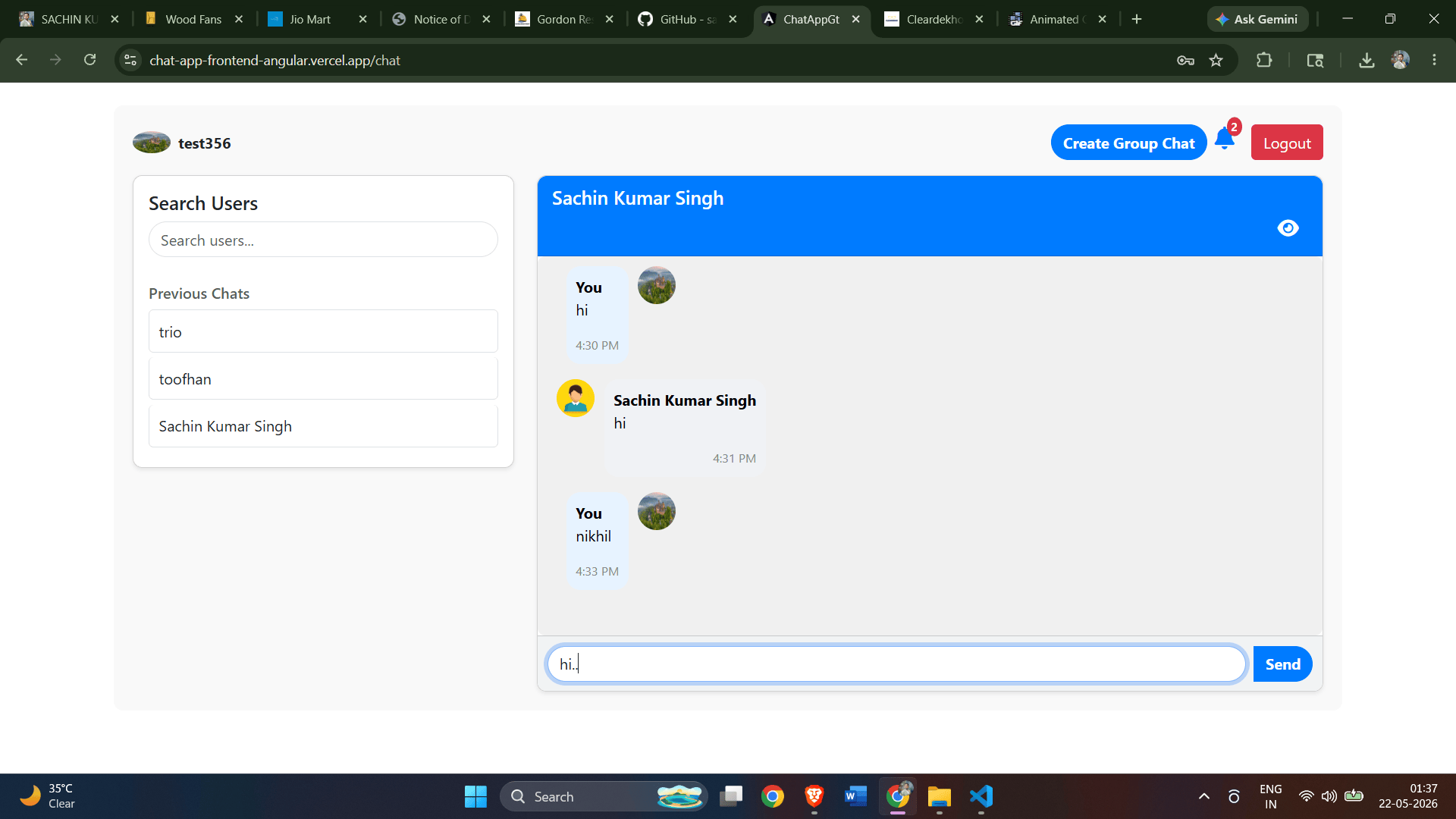View site information icon in address bar
This screenshot has width=1456, height=819.
[x=130, y=60]
